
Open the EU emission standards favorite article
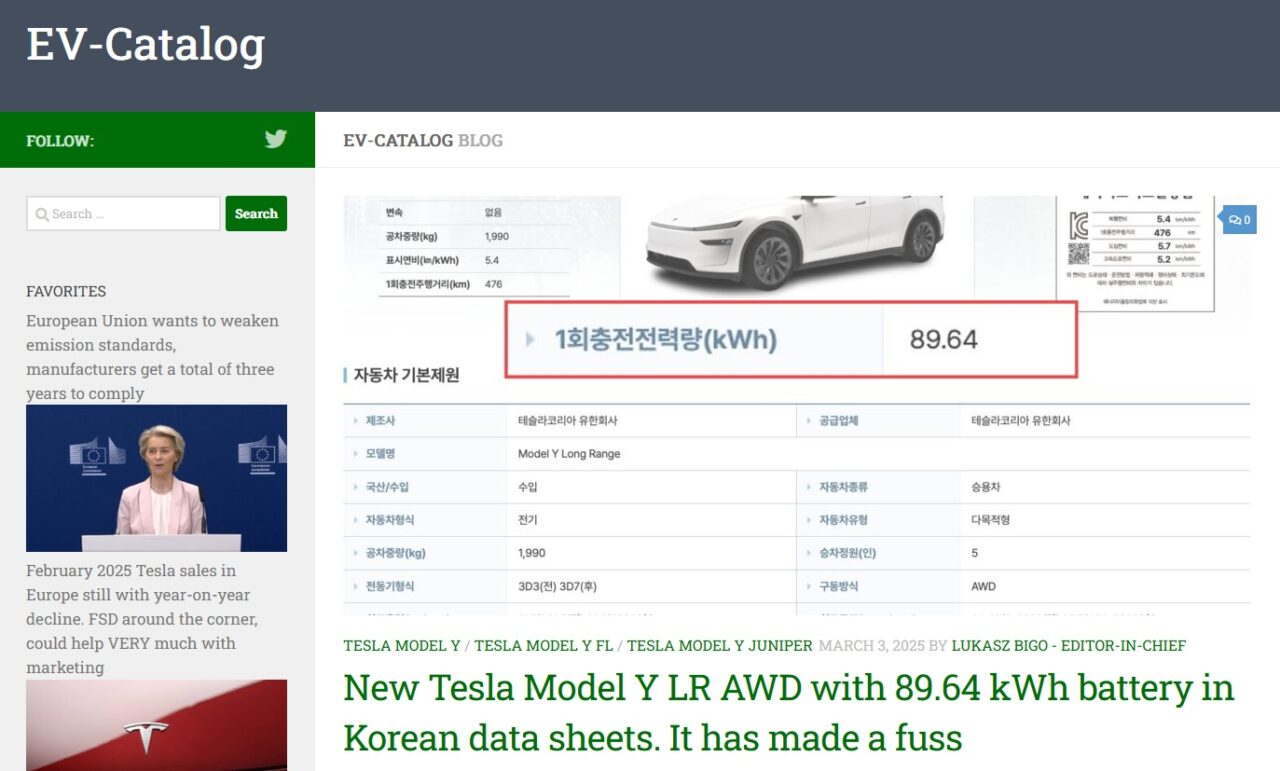point(151,357)
